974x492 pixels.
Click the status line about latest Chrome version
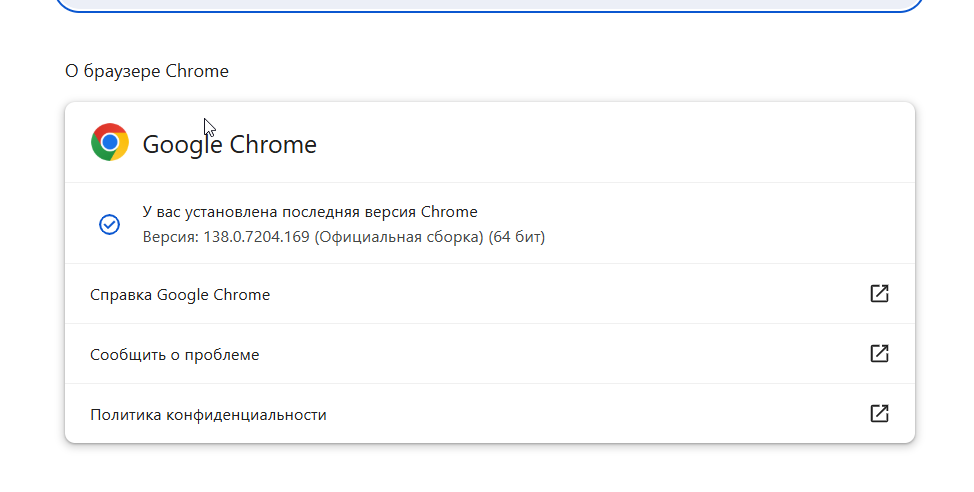click(x=310, y=212)
